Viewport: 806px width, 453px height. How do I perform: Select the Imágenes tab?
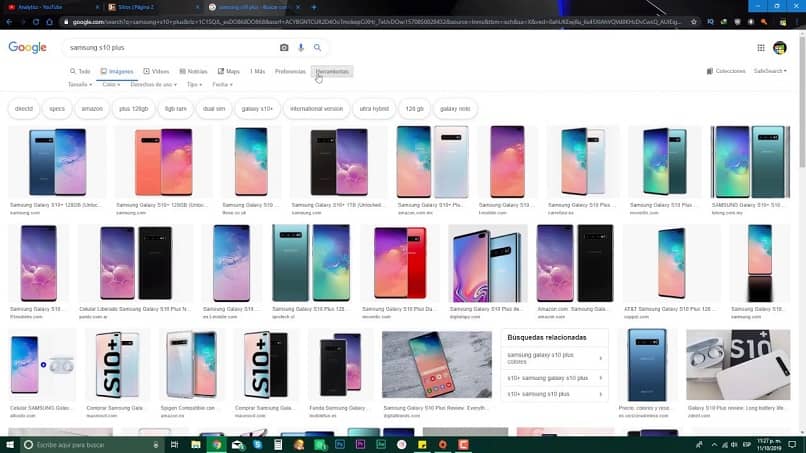click(x=117, y=71)
